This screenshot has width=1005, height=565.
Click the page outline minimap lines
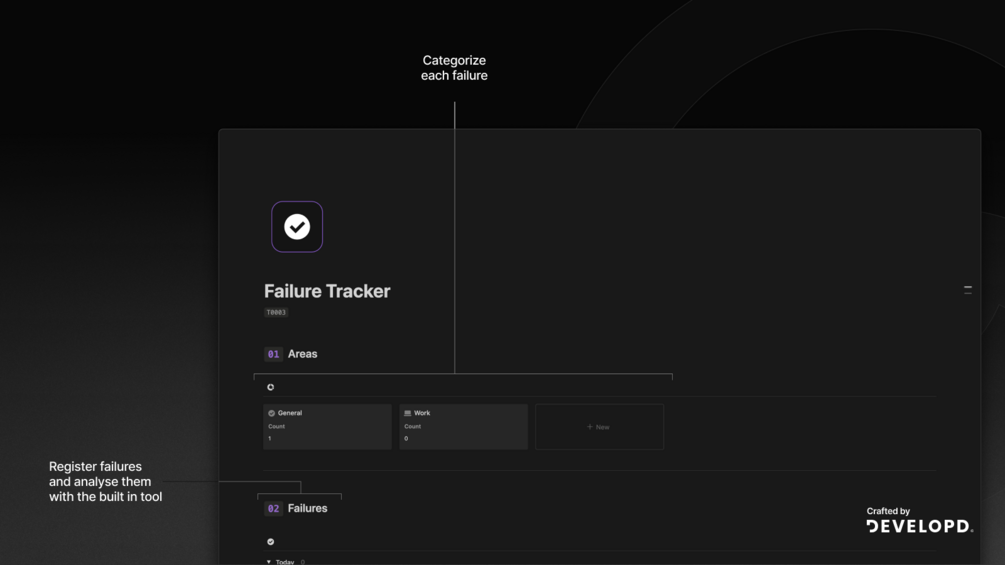[x=967, y=289]
